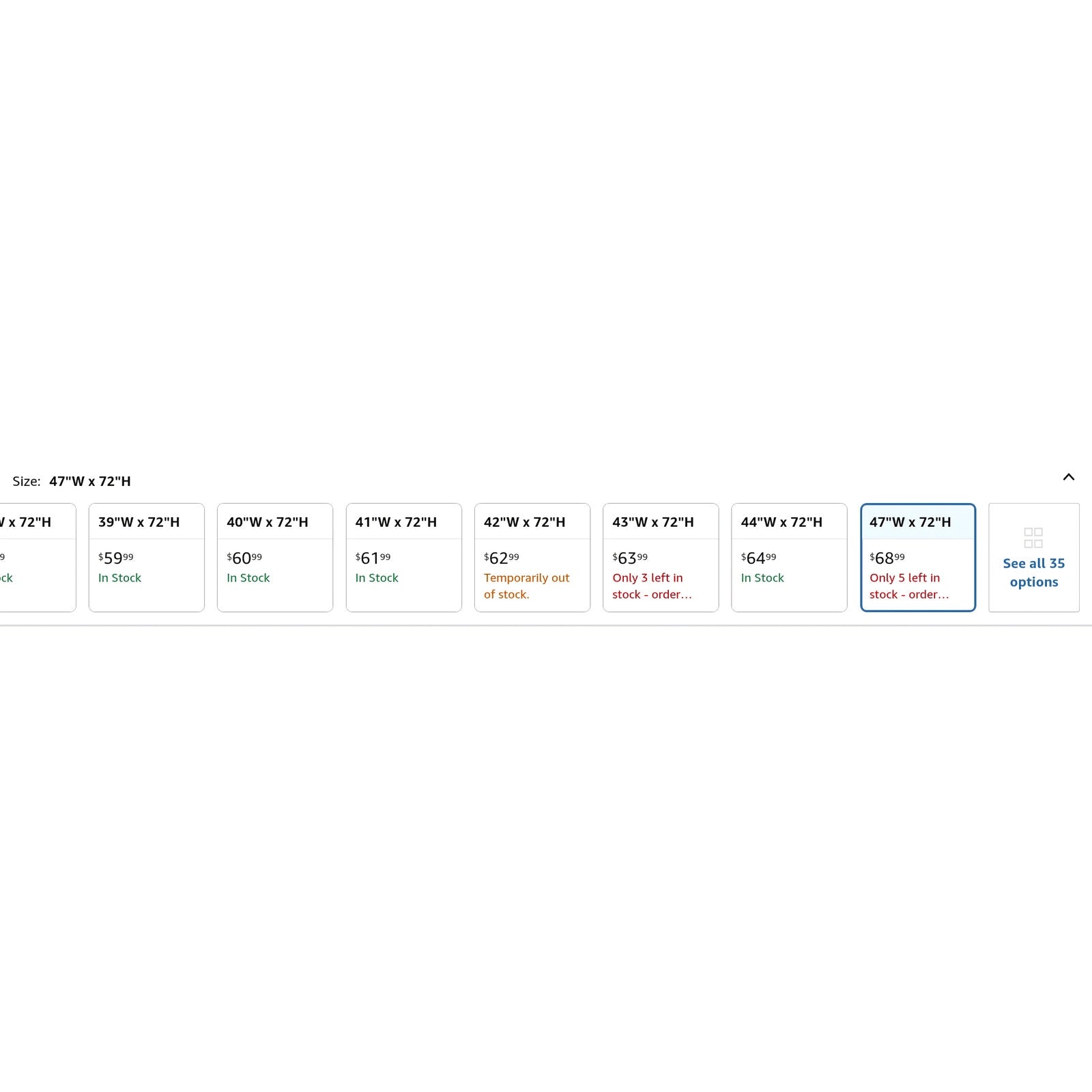Click Only 3 left in stock notice
Viewport: 1092px width, 1092px height.
652,586
